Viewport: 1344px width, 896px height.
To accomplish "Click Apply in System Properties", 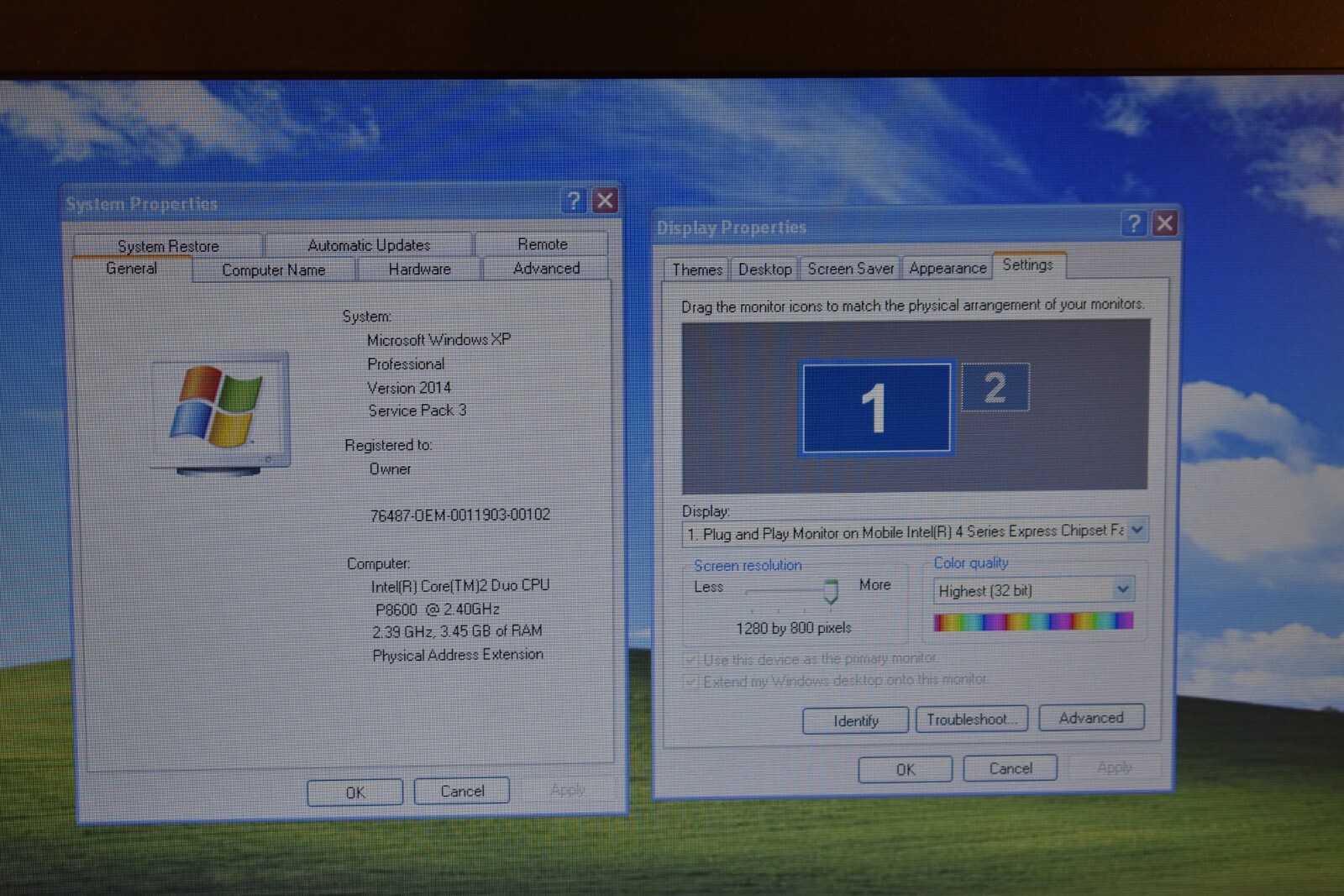I will [x=568, y=789].
